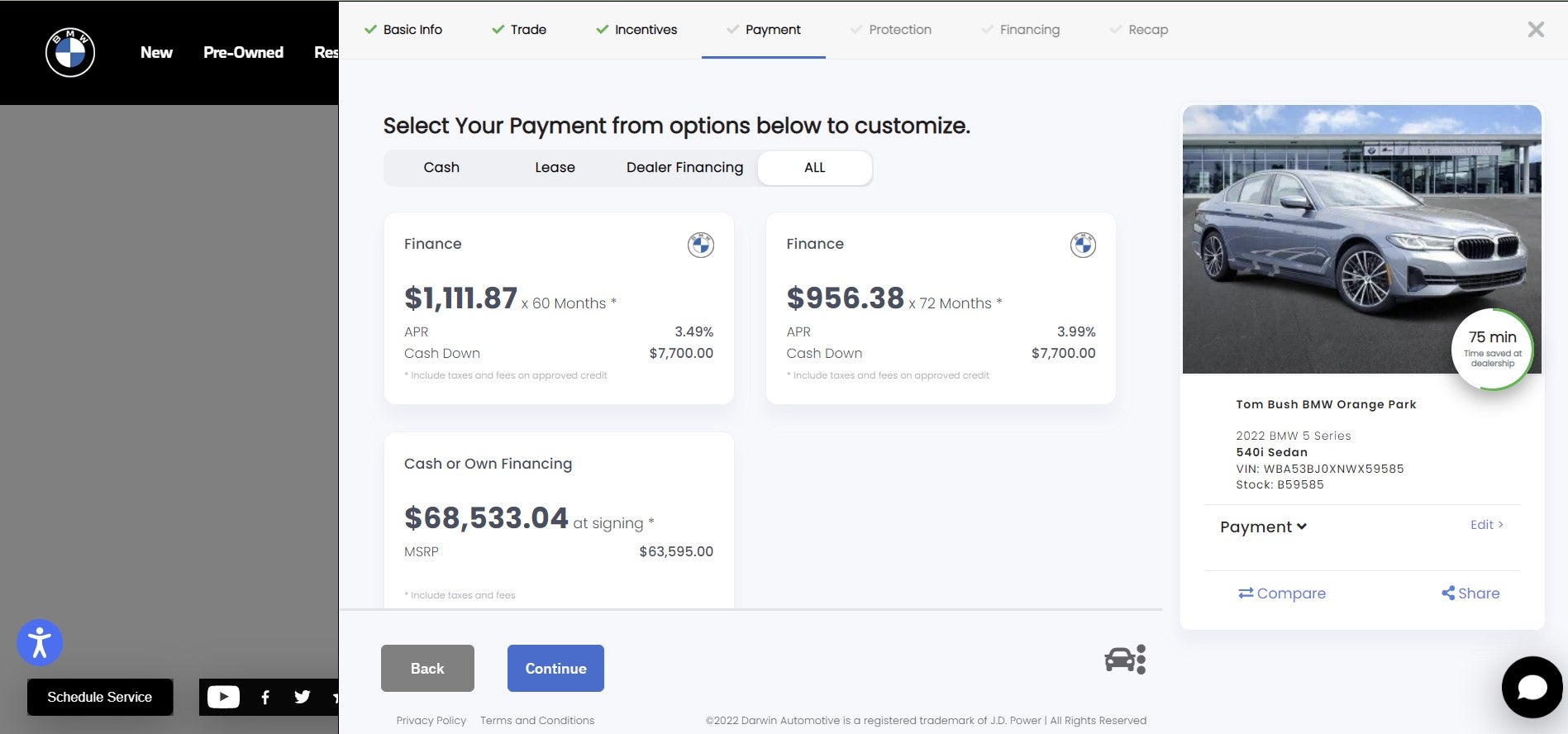The height and width of the screenshot is (734, 1568).
Task: Expand the Payment summary dropdown
Action: (x=1263, y=527)
